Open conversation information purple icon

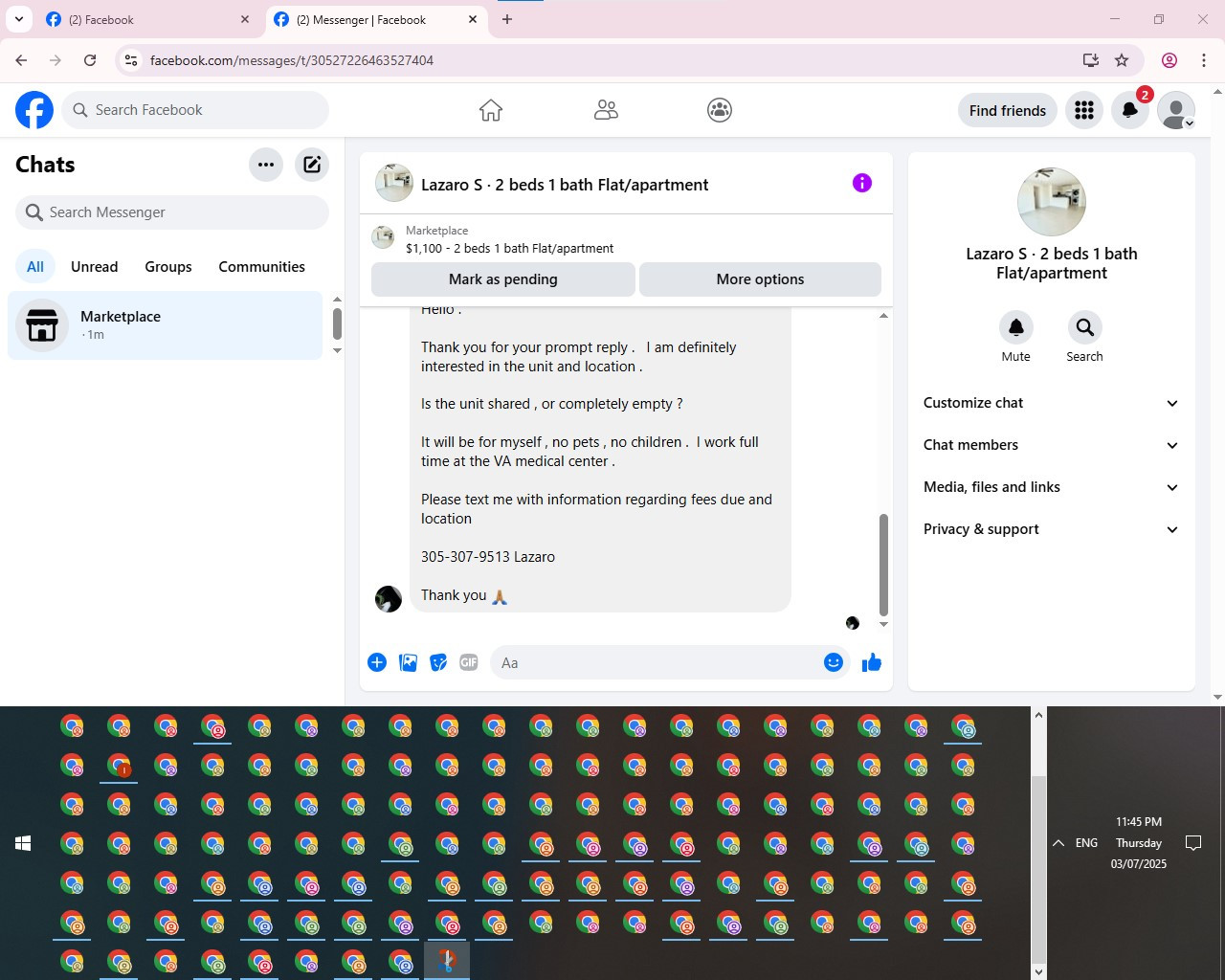(x=862, y=183)
